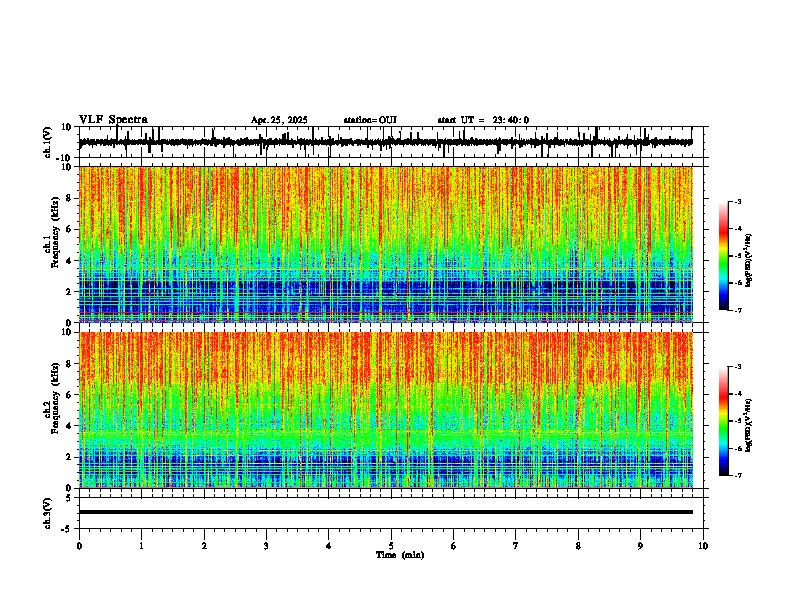Click the ch.2 colorbar log(PSD) units label

[x=748, y=425]
